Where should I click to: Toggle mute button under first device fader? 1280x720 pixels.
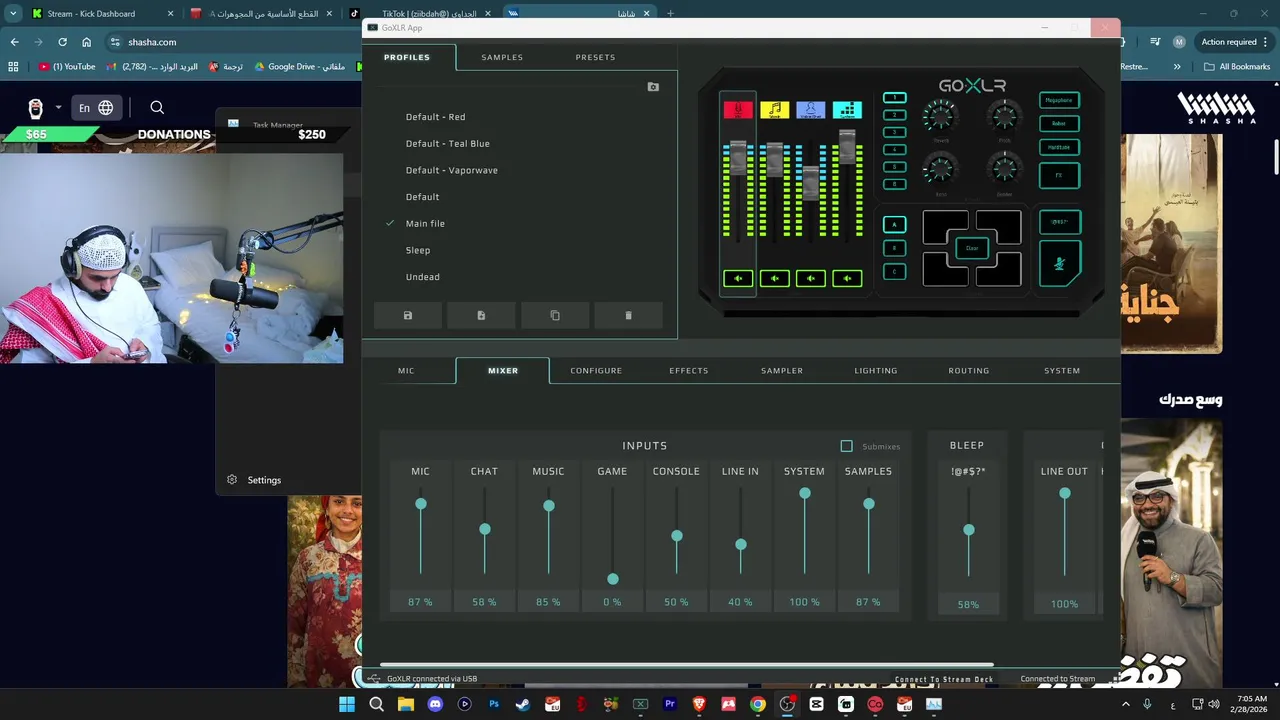click(x=738, y=279)
